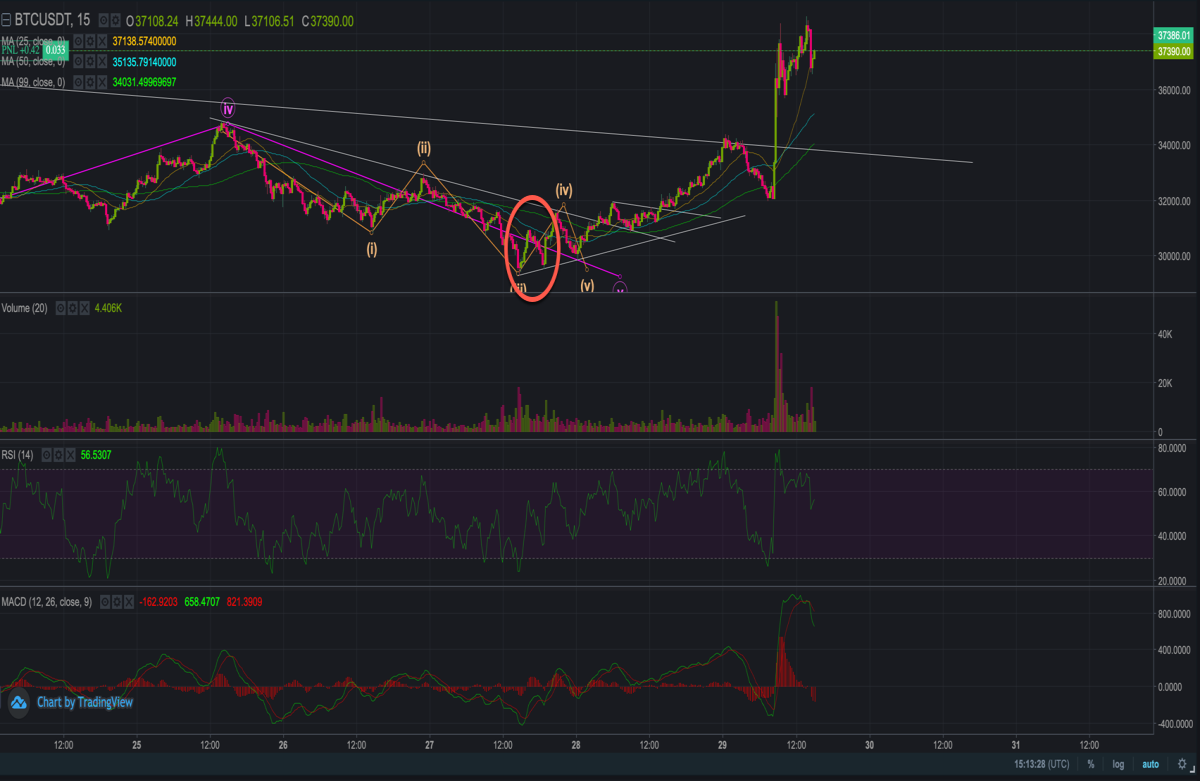
Task: Click the MA (99, close, 0) label
Action: click(33, 82)
